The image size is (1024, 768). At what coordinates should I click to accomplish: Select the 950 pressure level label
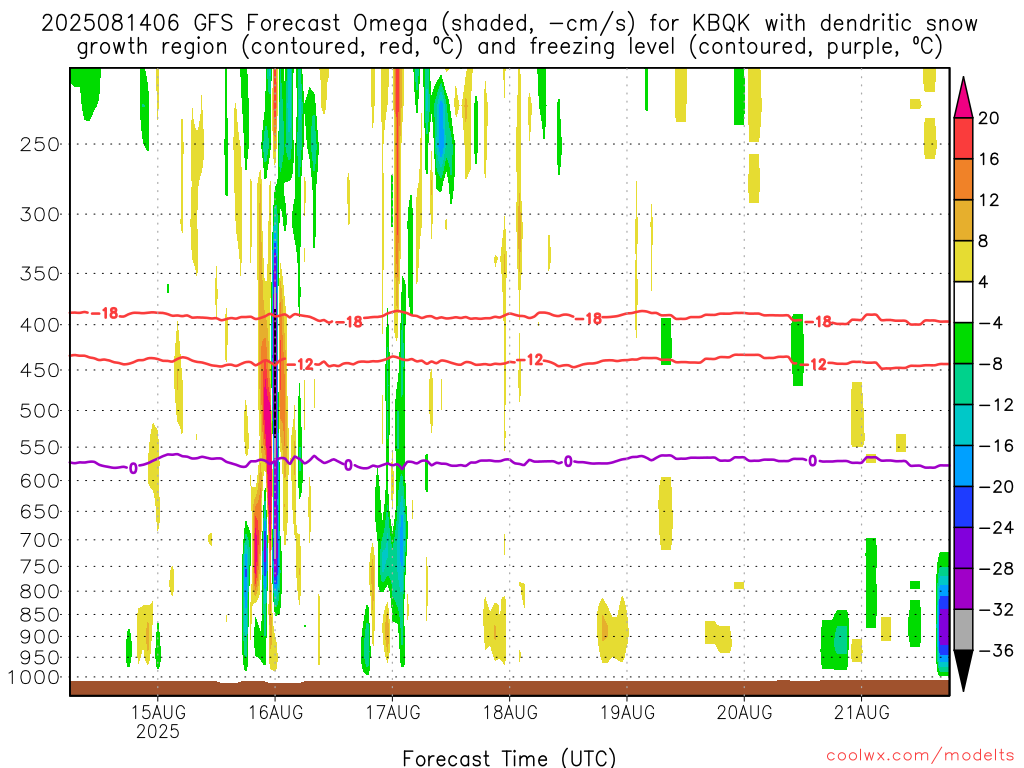click(40, 658)
